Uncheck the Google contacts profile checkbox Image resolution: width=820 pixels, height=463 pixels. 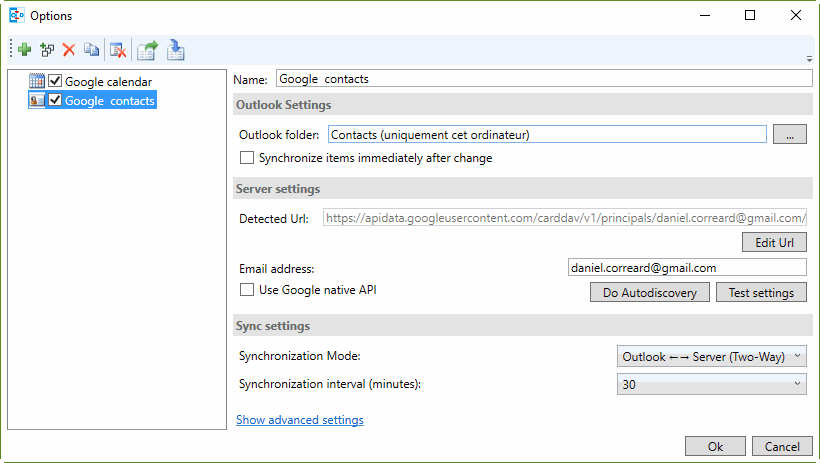click(55, 100)
